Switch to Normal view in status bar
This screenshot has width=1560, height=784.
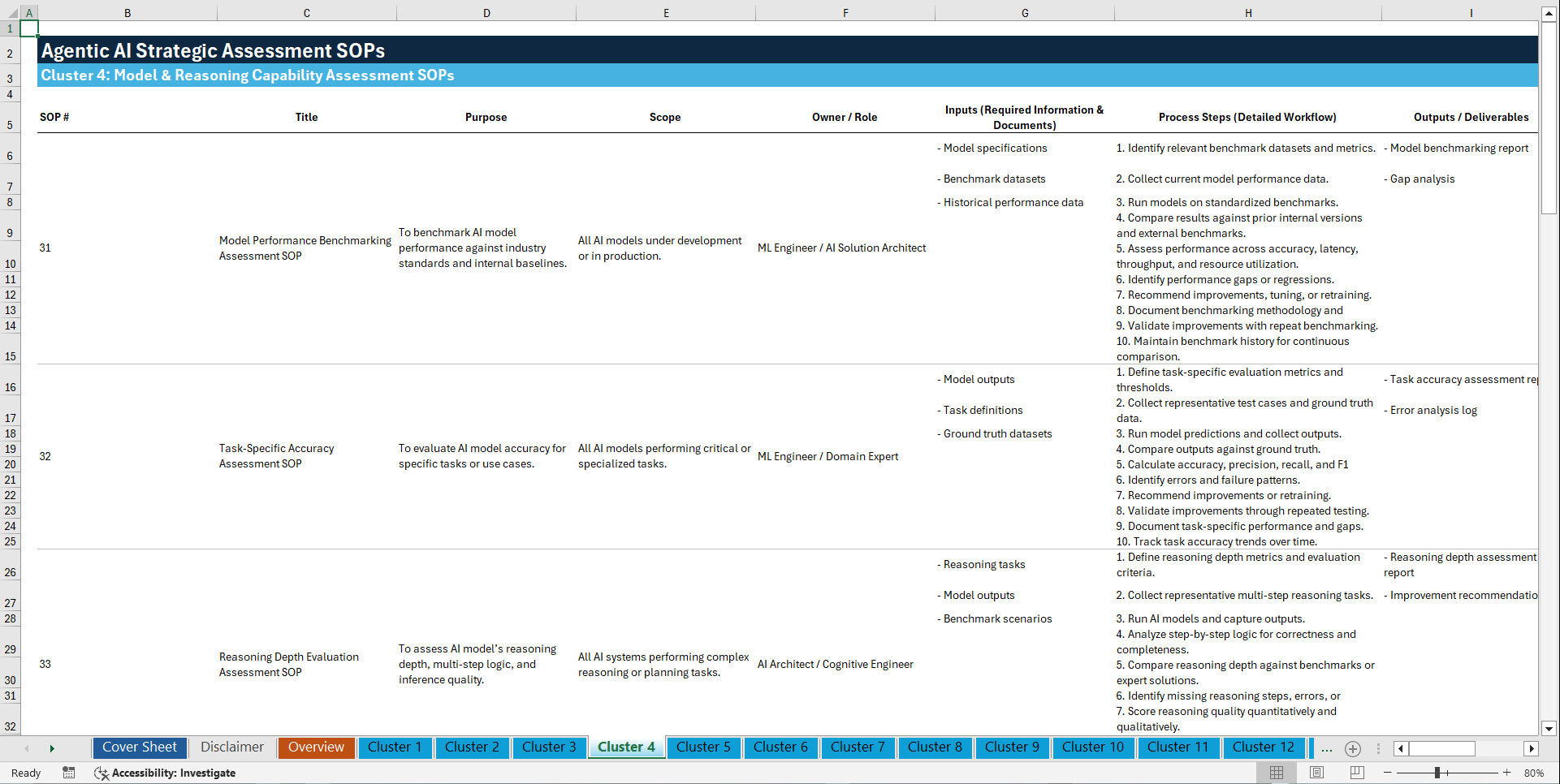[1276, 773]
